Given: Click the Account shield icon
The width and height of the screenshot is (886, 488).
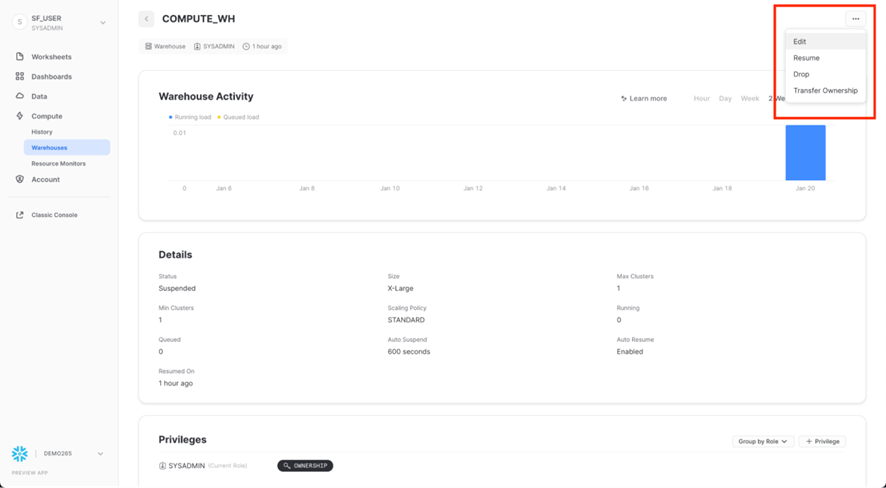Looking at the screenshot, I should 20,180.
